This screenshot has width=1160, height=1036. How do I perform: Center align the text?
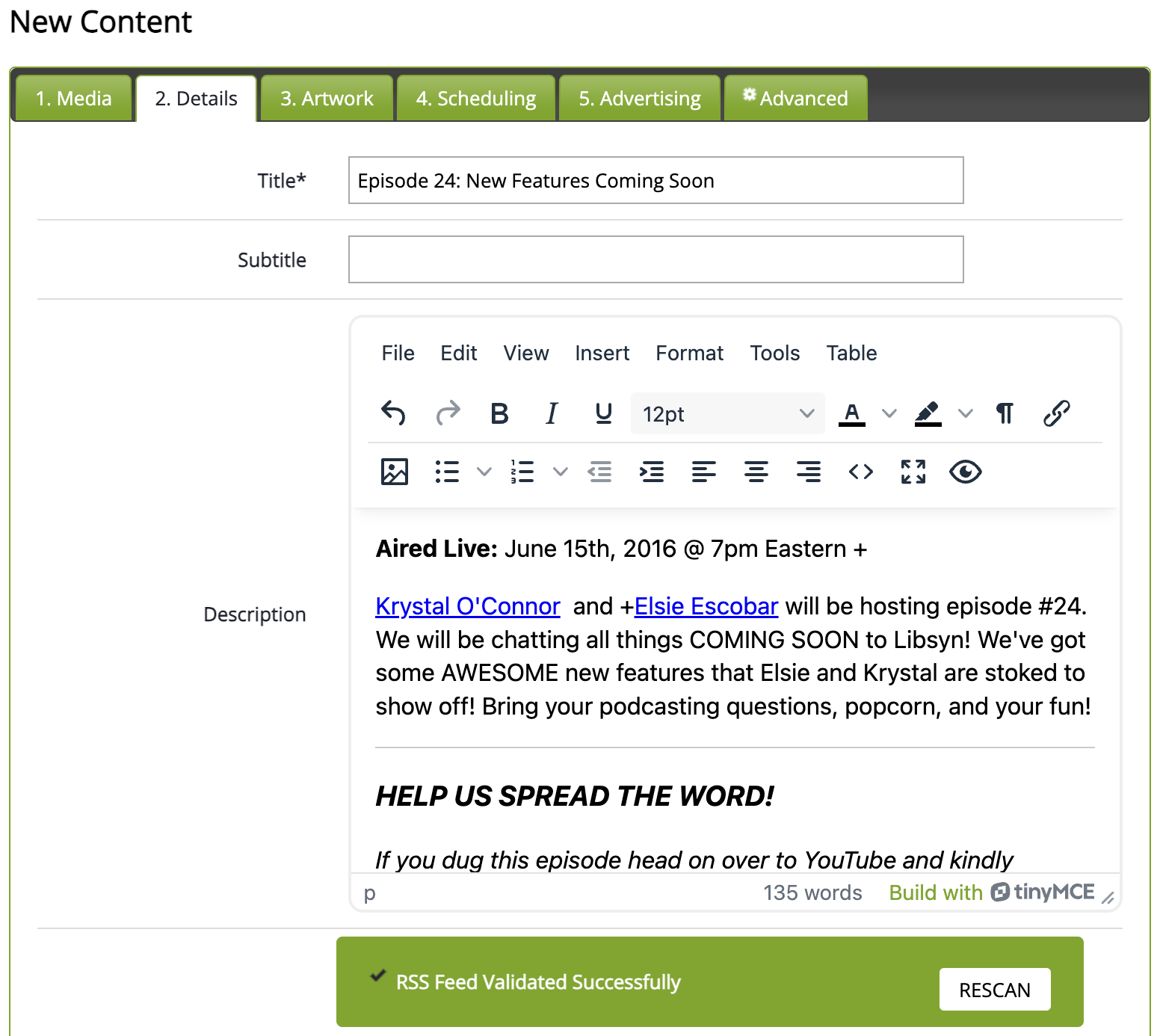[756, 472]
